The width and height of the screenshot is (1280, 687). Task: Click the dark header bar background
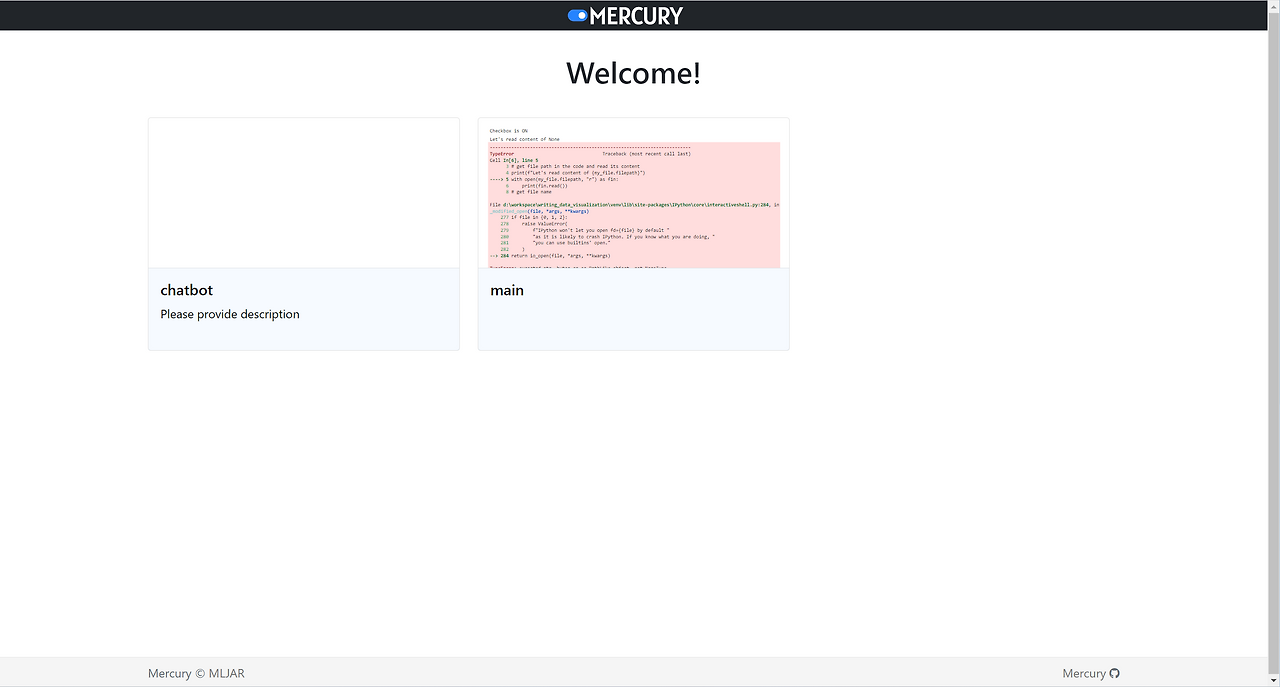click(300, 15)
